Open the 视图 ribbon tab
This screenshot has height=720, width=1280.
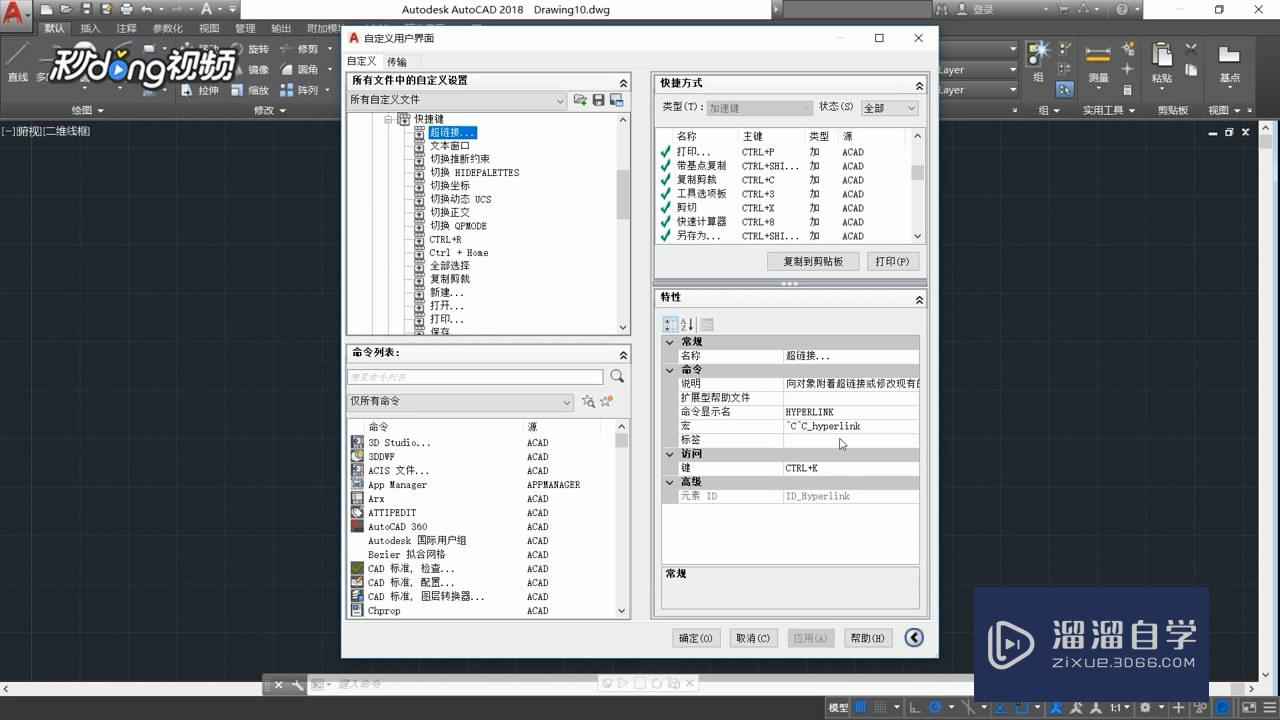(x=209, y=29)
